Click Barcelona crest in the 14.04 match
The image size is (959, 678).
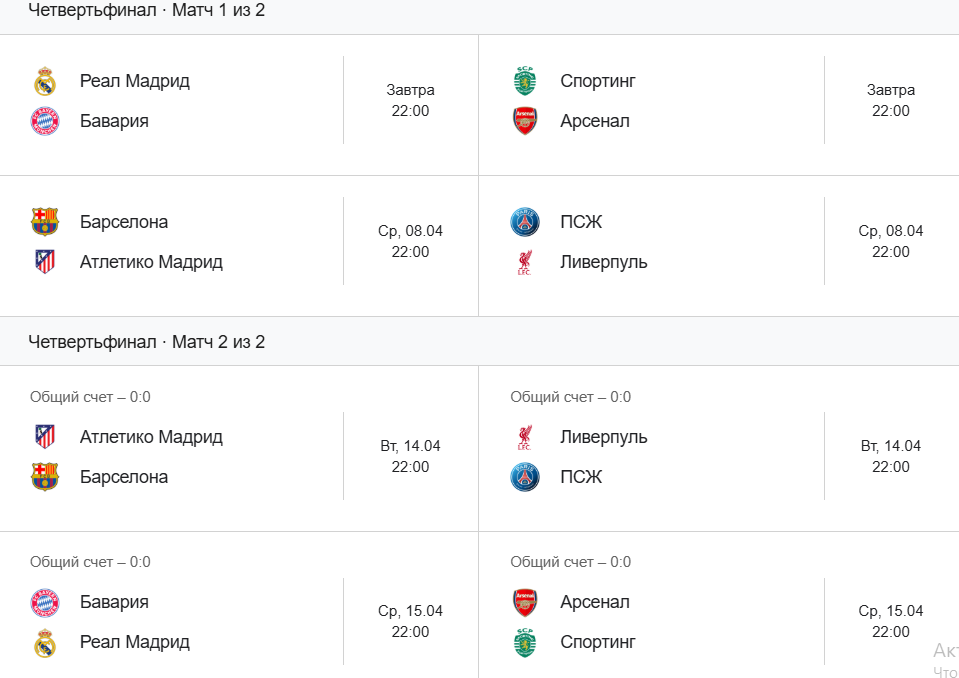tap(45, 477)
